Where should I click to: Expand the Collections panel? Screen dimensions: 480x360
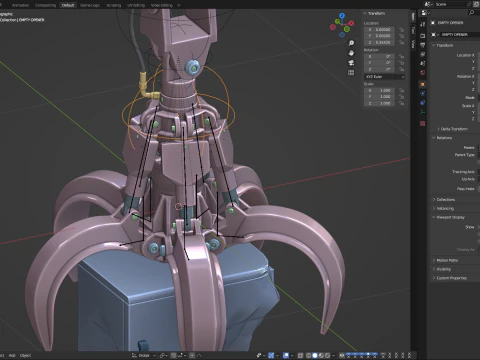click(x=445, y=200)
